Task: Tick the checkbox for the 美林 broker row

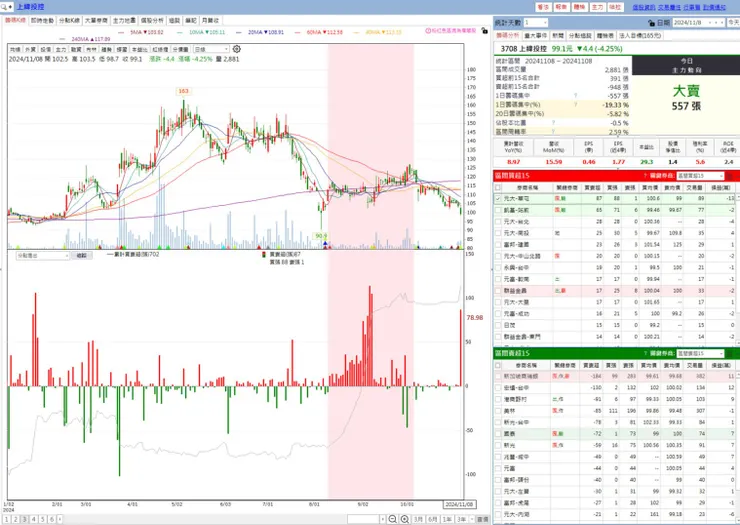Action: (497, 411)
